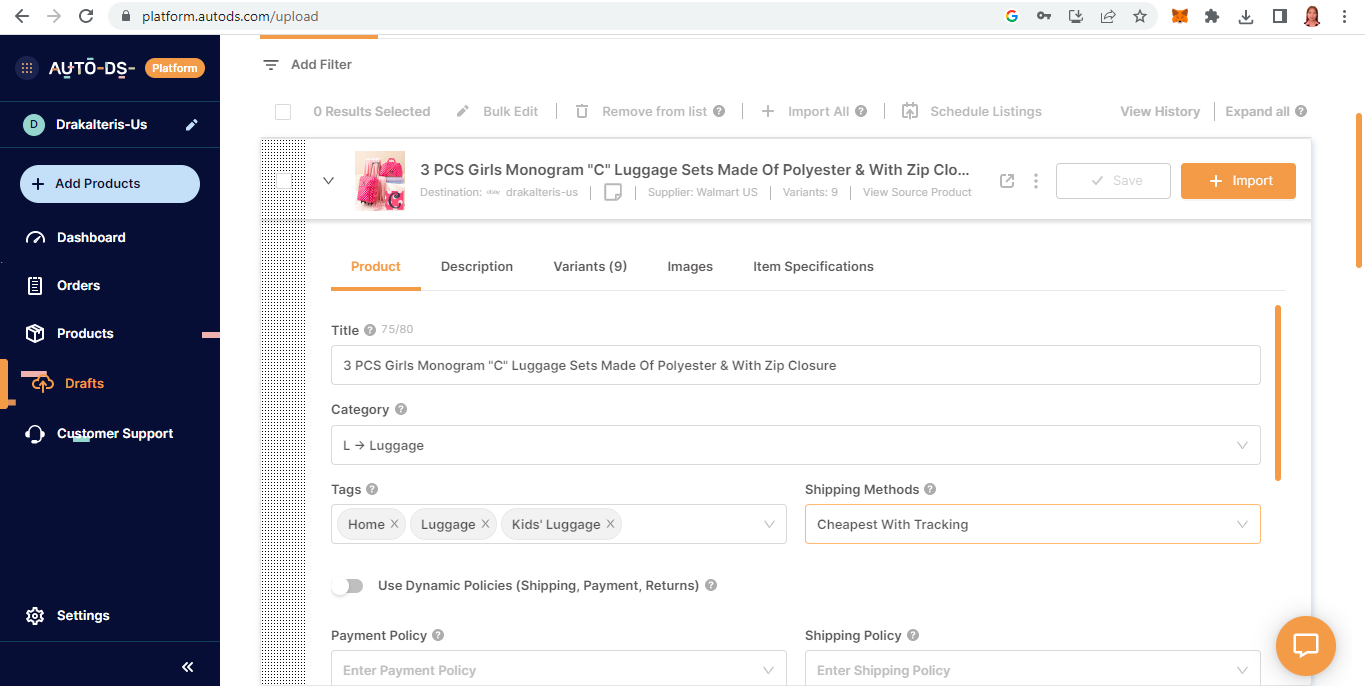Click the Title help icon
The width and height of the screenshot is (1365, 686).
tap(370, 331)
